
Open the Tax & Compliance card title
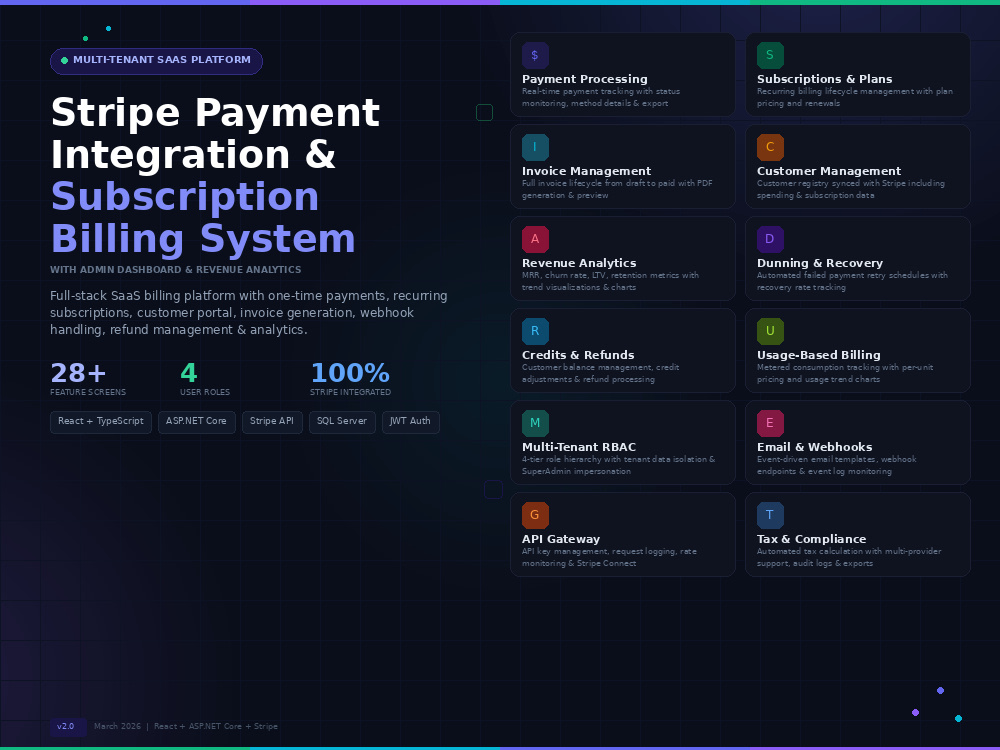(811, 539)
